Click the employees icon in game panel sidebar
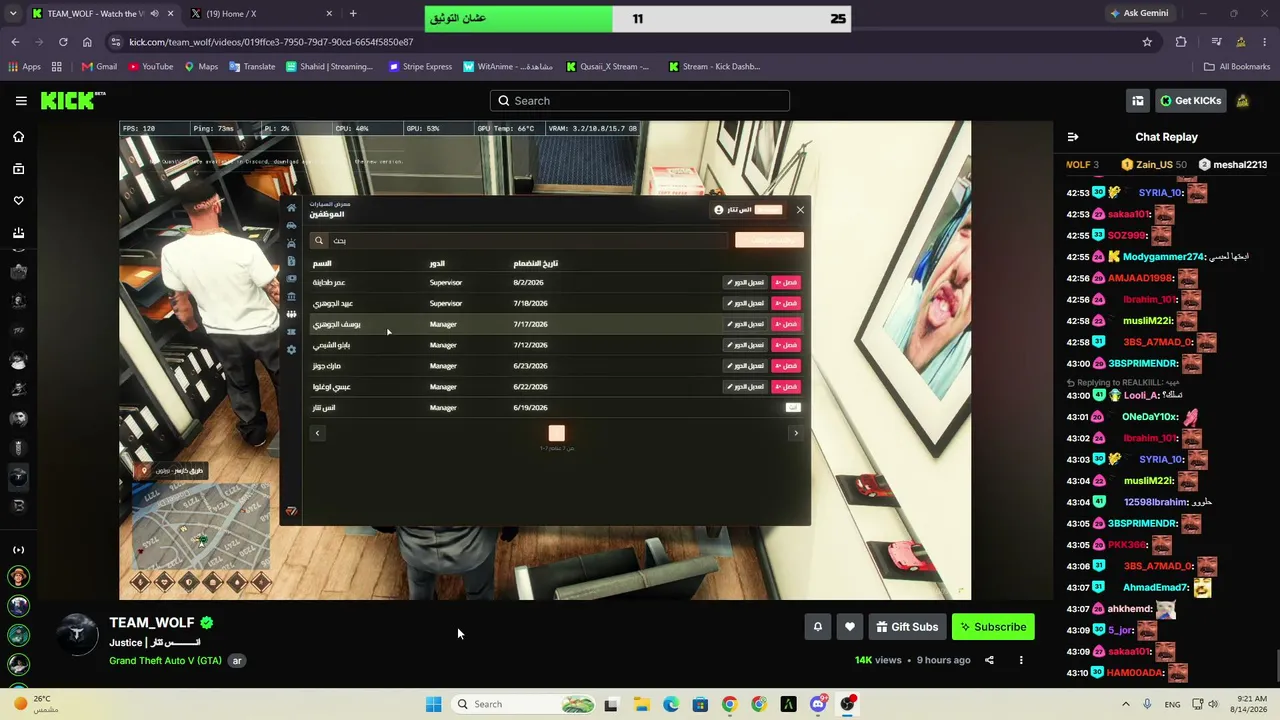The image size is (1280, 720). pyautogui.click(x=291, y=314)
